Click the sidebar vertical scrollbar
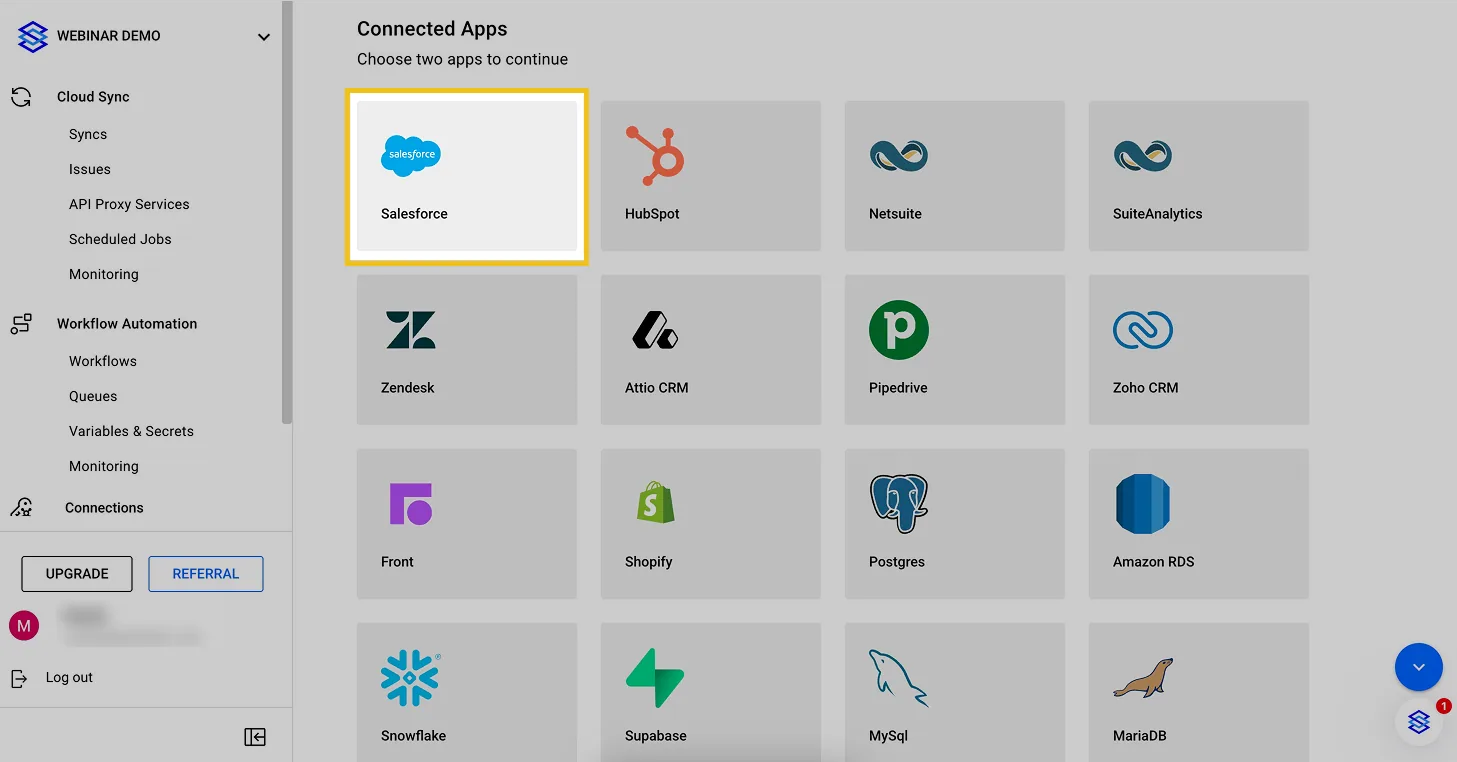This screenshot has height=762, width=1457. click(x=287, y=212)
